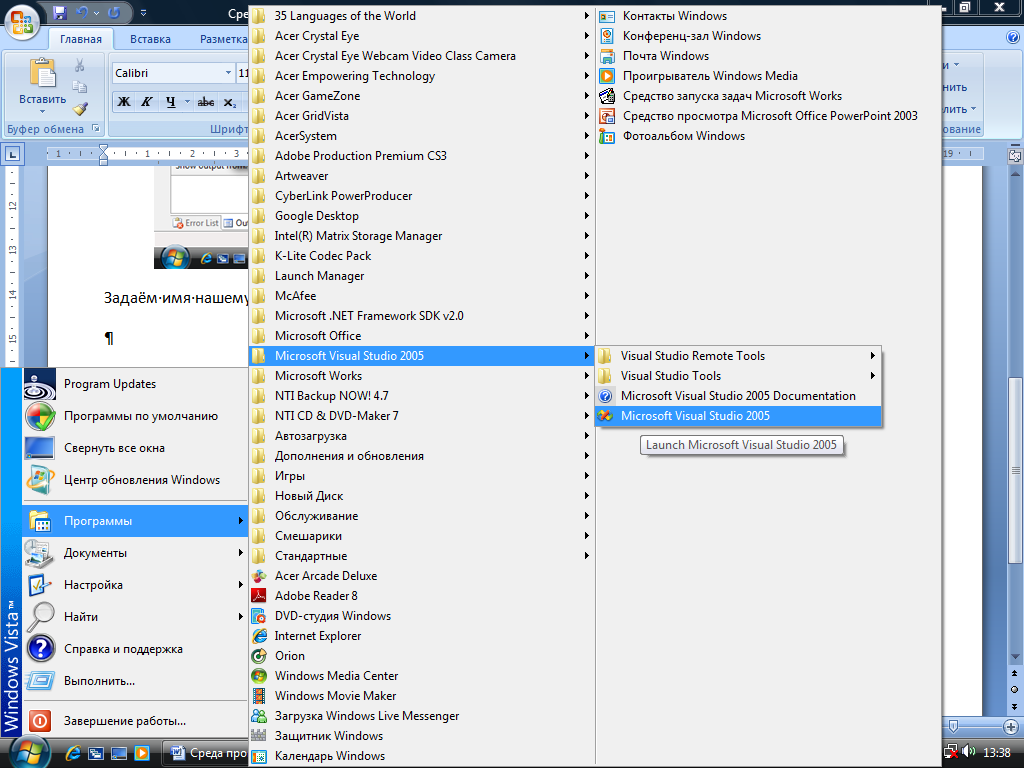
Task: Open the Настройка start menu item
Action: tap(135, 585)
